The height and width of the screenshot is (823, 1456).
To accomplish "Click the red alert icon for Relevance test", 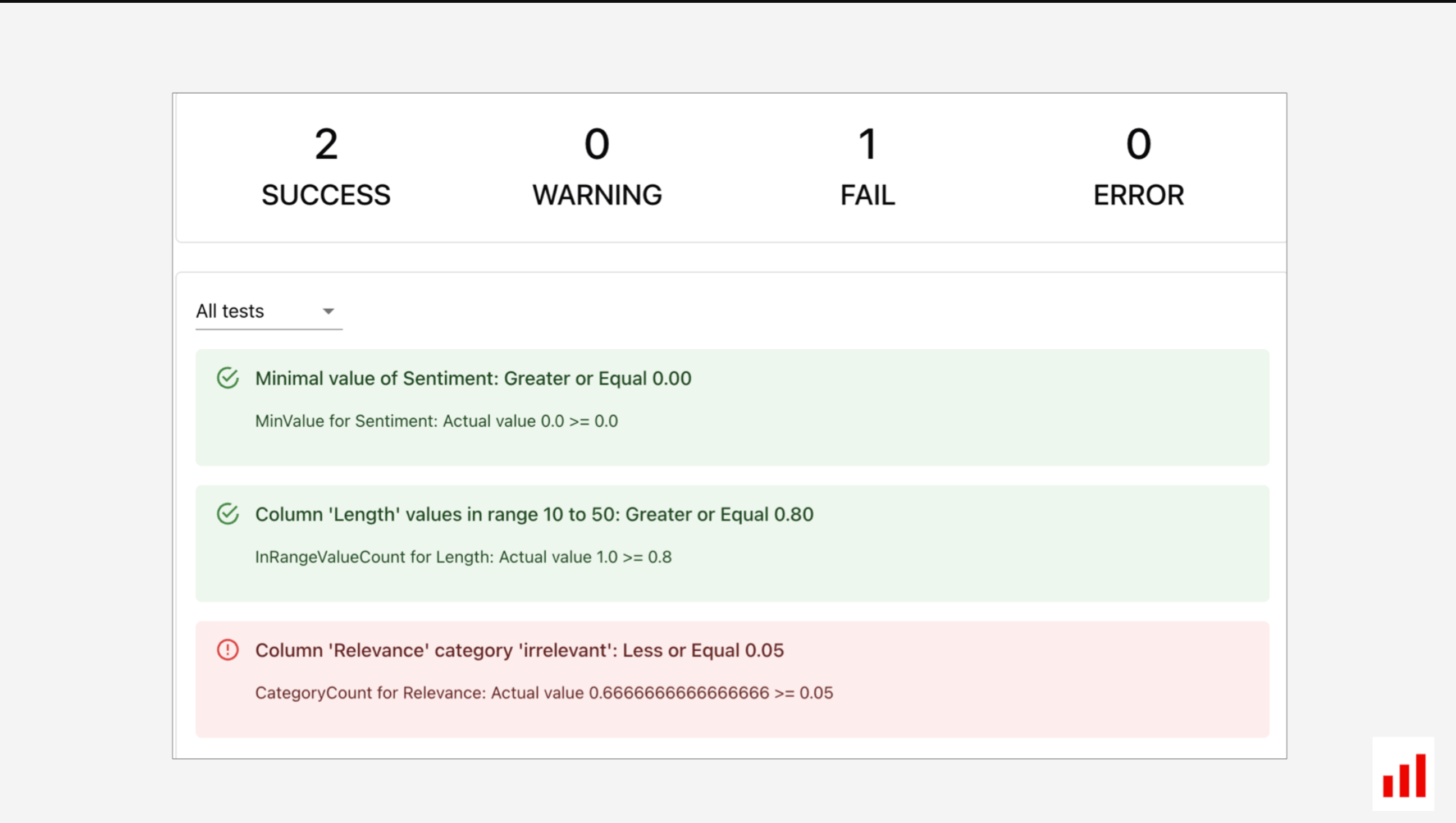I will tap(228, 650).
